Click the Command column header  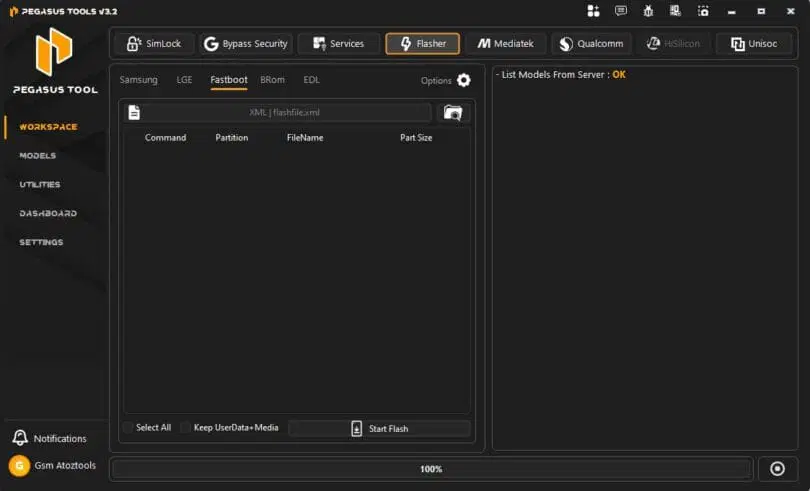tap(165, 137)
